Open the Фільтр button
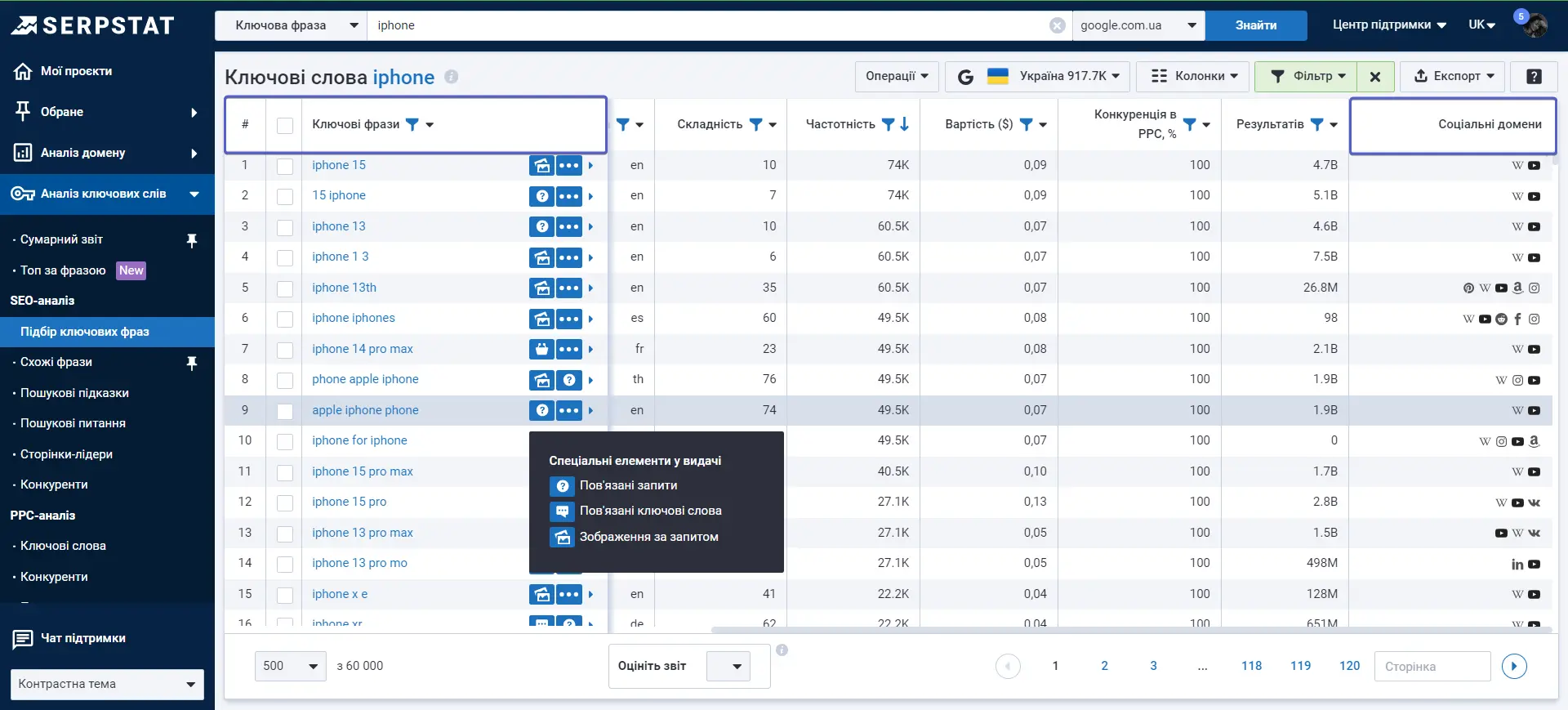The width and height of the screenshot is (1568, 710). click(1306, 76)
